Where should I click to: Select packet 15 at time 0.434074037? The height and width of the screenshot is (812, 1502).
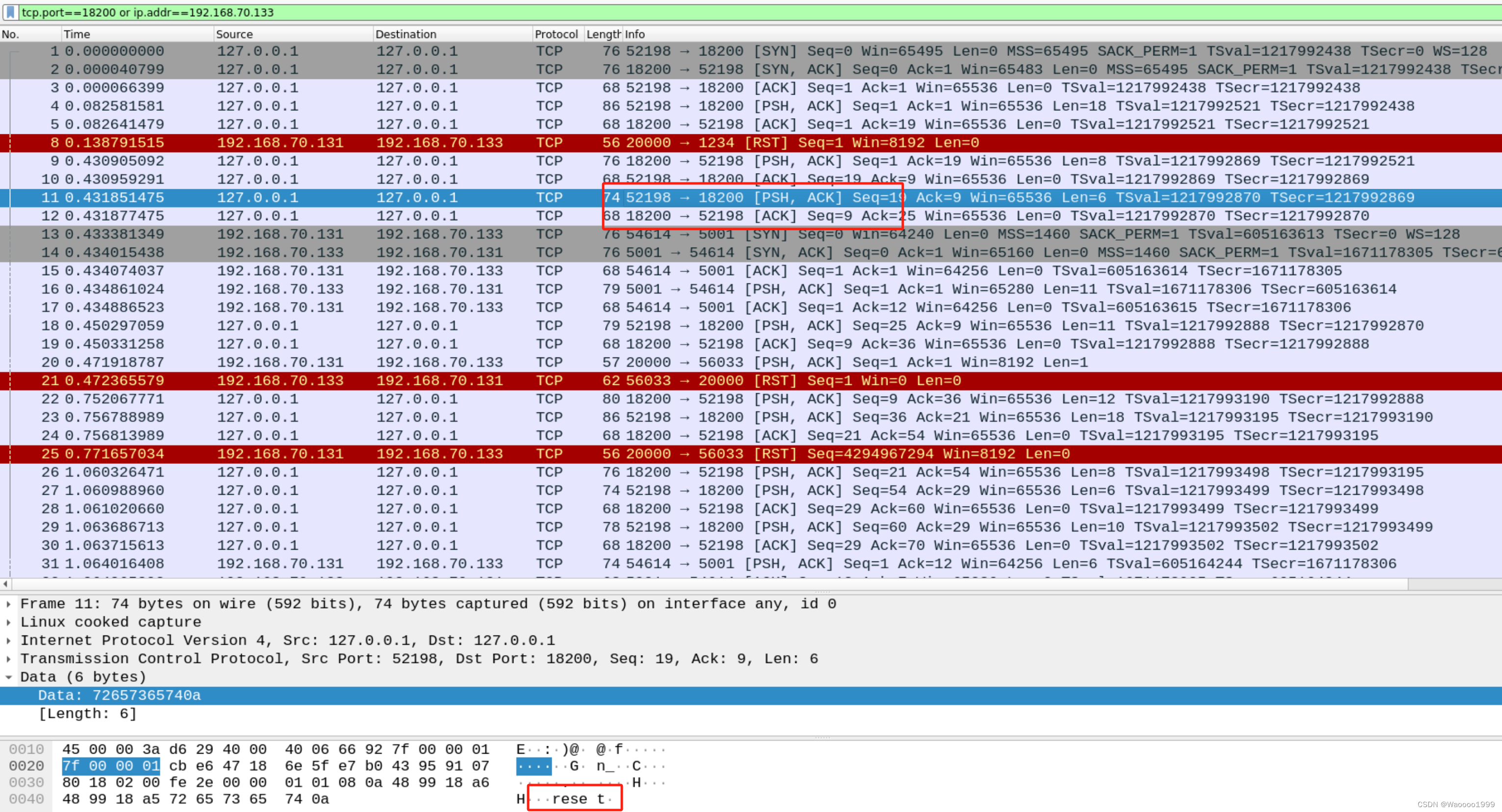751,271
